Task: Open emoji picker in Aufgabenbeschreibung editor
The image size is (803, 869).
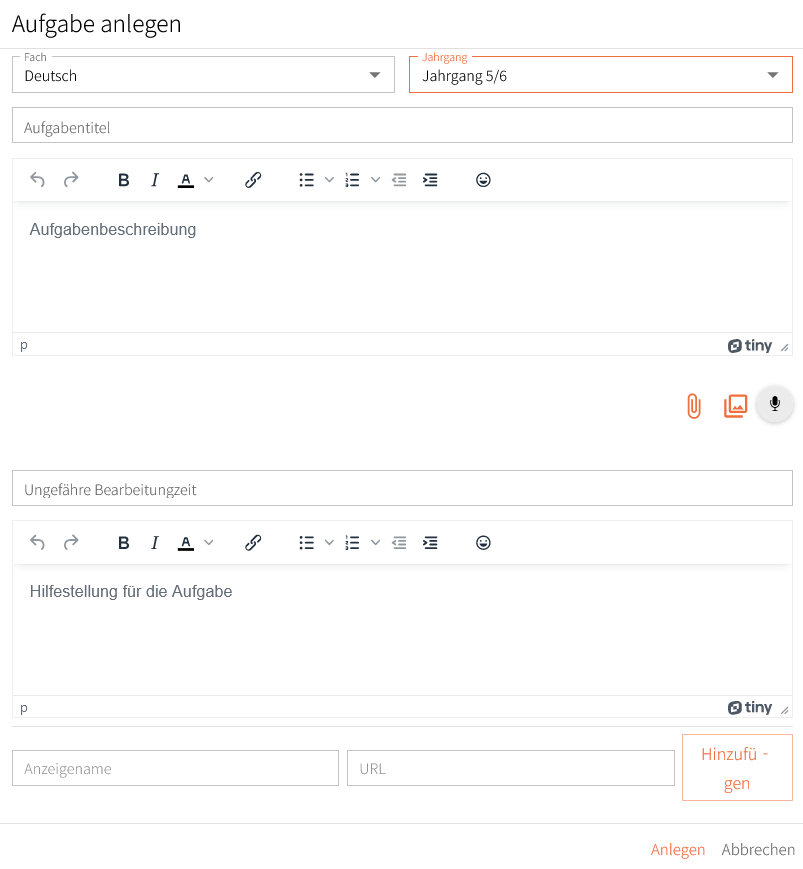Action: click(x=483, y=180)
